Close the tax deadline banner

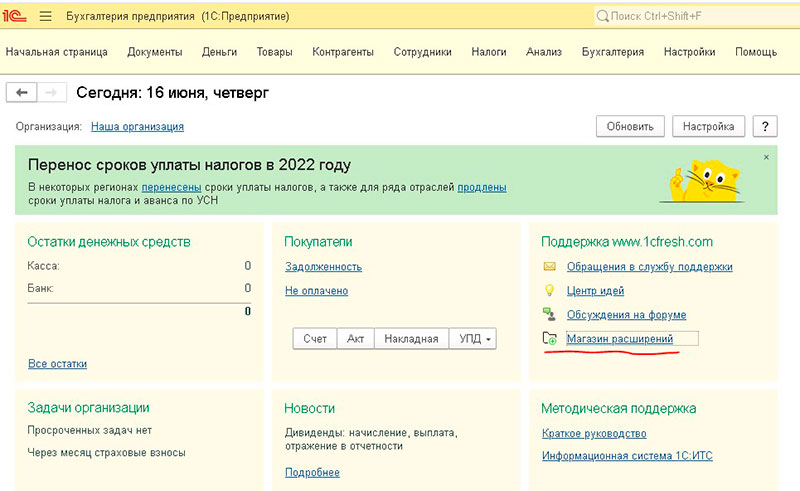click(766, 157)
